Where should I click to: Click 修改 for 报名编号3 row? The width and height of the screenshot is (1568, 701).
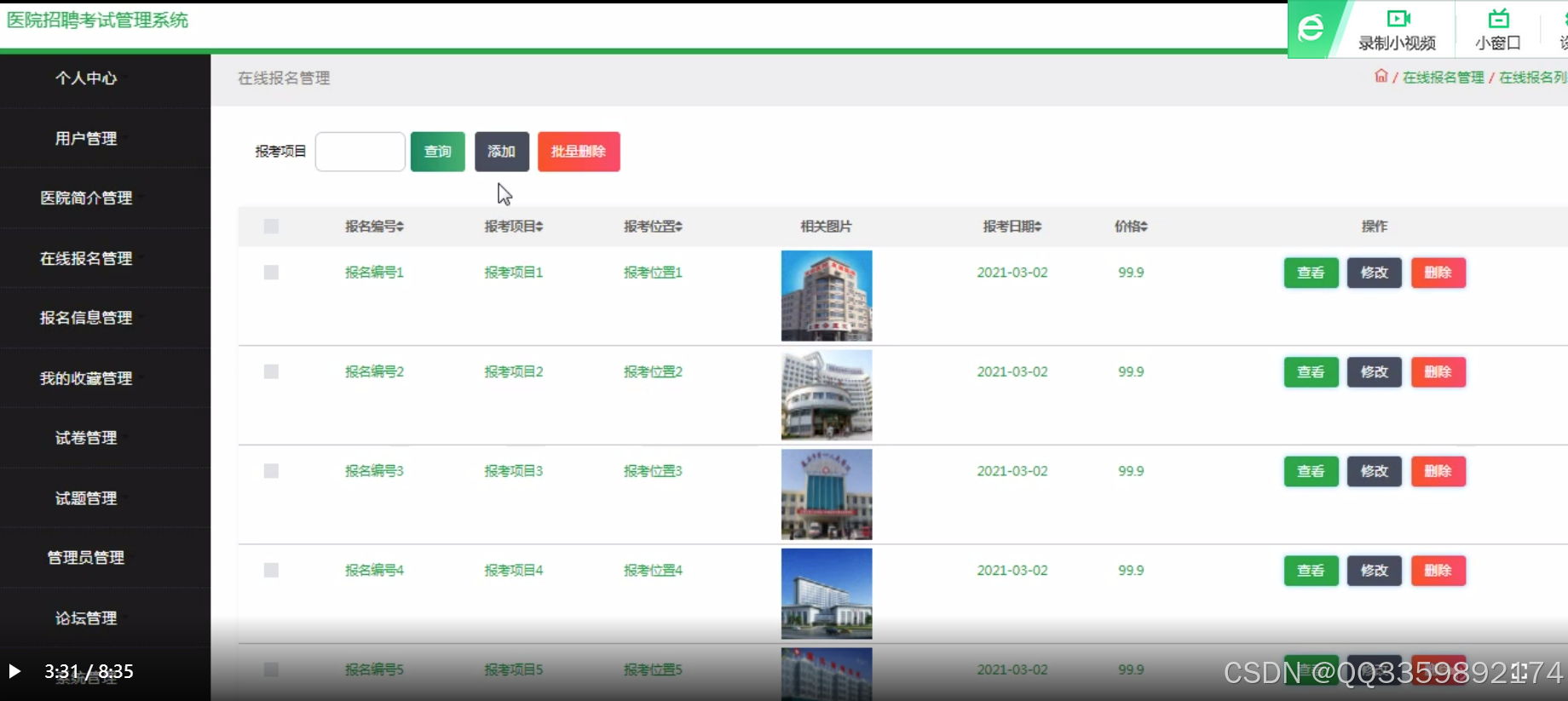[x=1375, y=471]
